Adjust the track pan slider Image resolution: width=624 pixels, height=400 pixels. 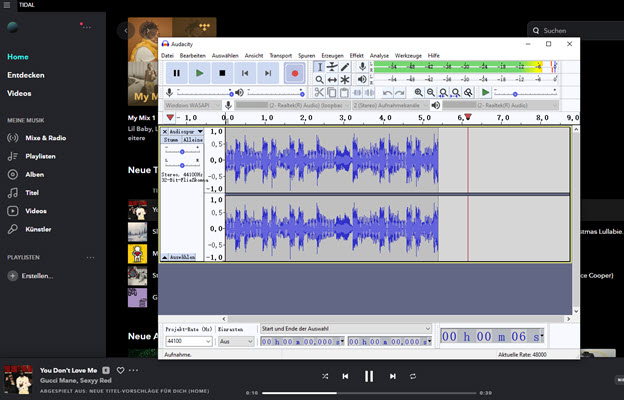pyautogui.click(x=182, y=164)
